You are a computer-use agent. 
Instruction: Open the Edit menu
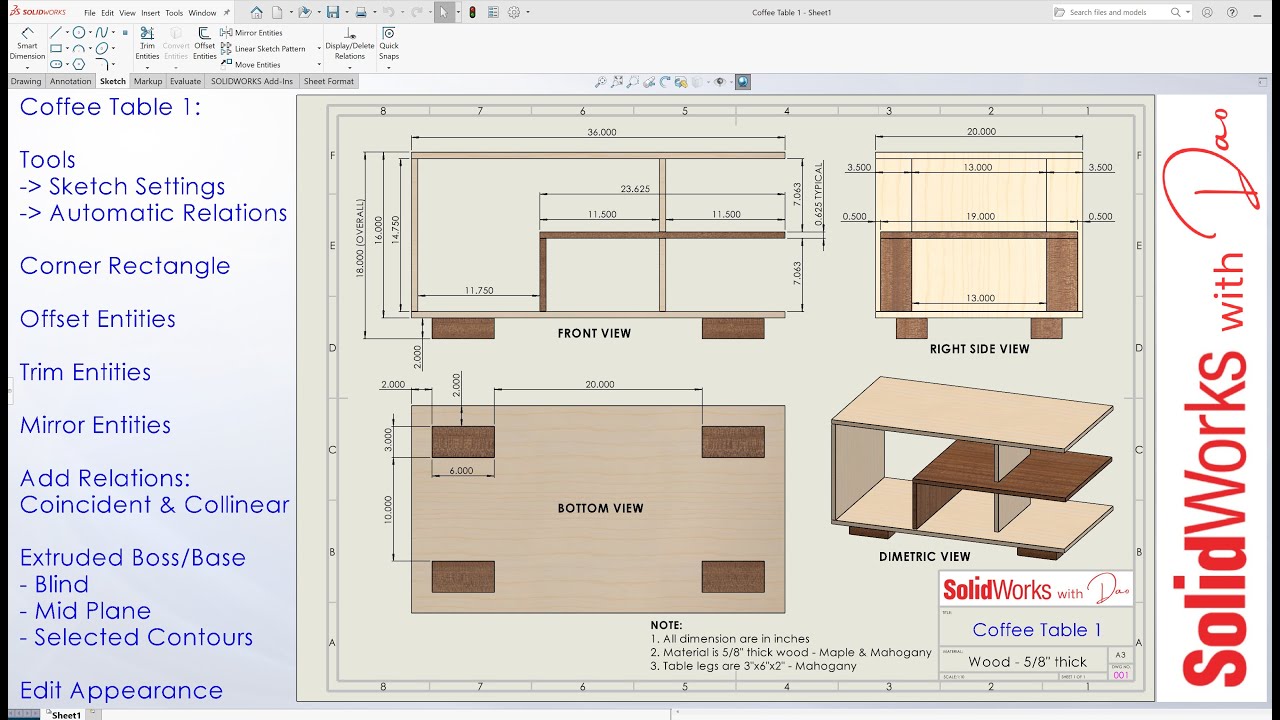click(x=107, y=13)
